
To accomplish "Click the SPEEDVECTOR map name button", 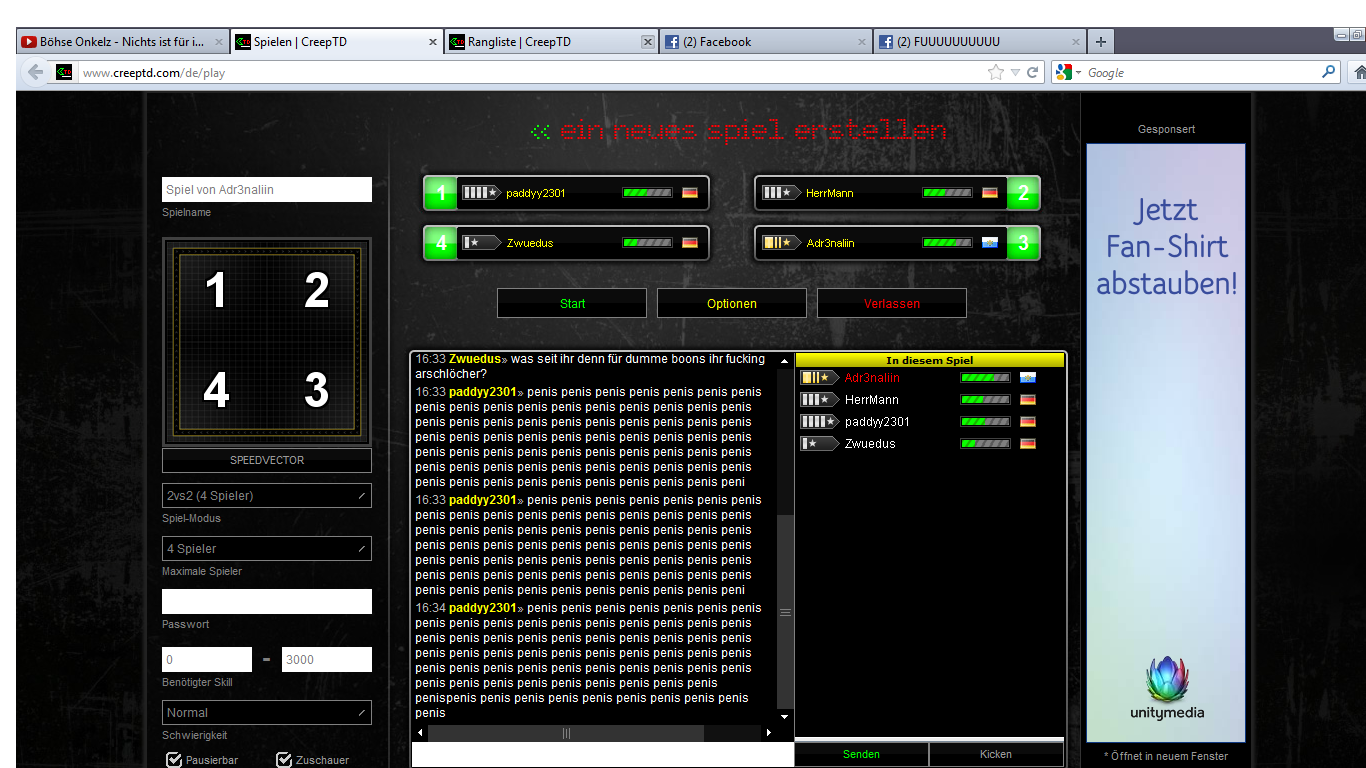I will pos(267,461).
